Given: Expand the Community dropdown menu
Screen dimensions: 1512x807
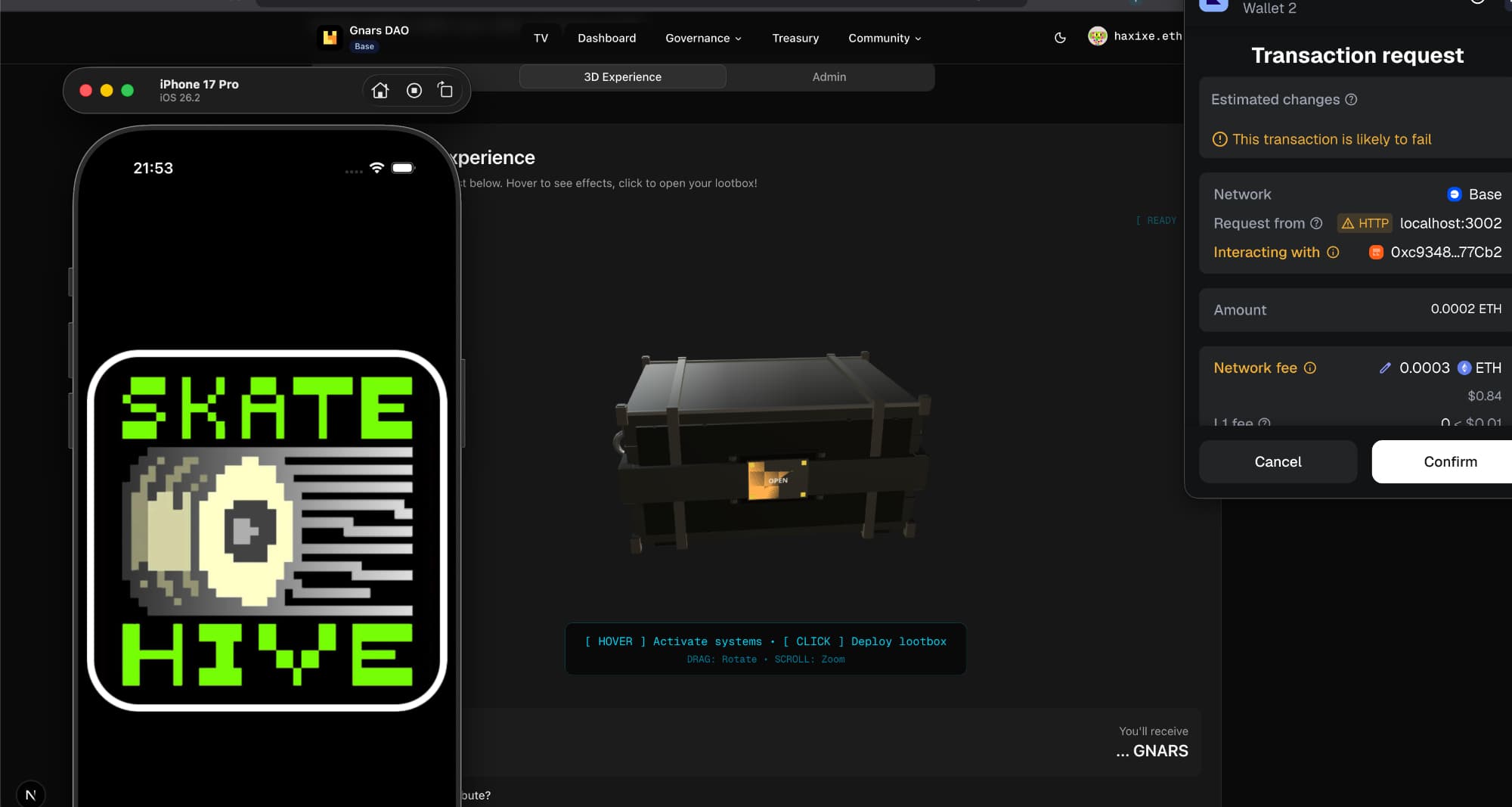Looking at the screenshot, I should click(x=884, y=38).
